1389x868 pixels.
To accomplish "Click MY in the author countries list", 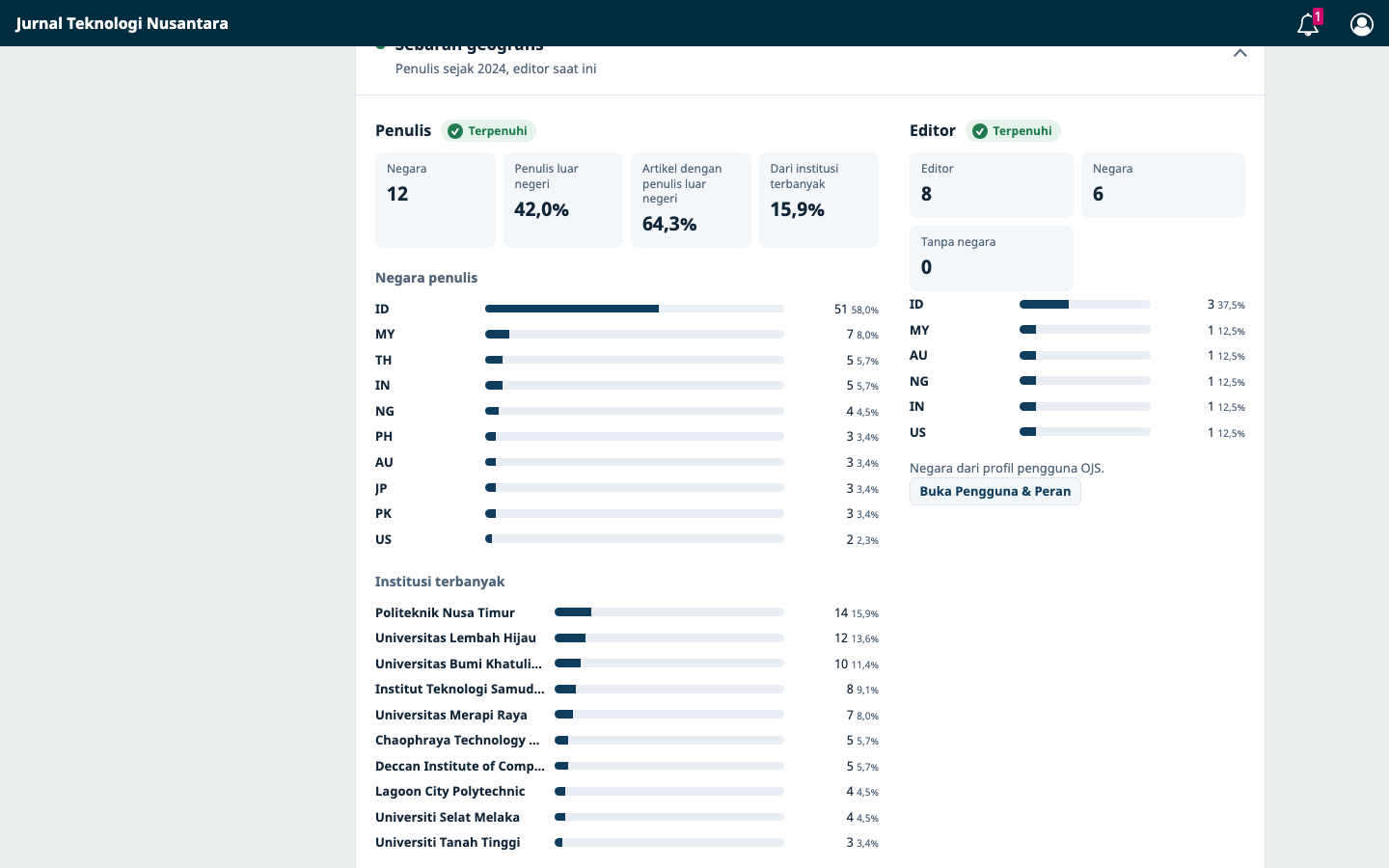I will tap(386, 335).
